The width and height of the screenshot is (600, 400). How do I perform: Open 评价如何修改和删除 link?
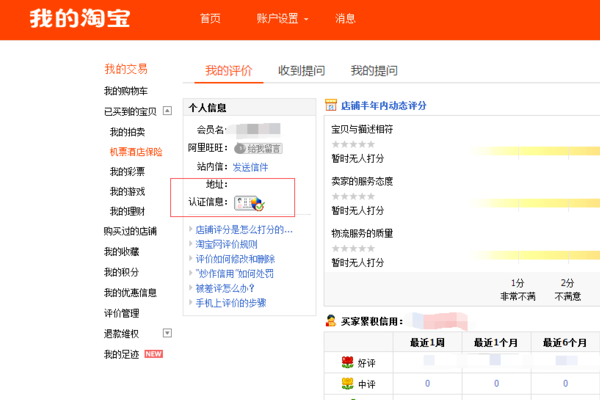235,259
